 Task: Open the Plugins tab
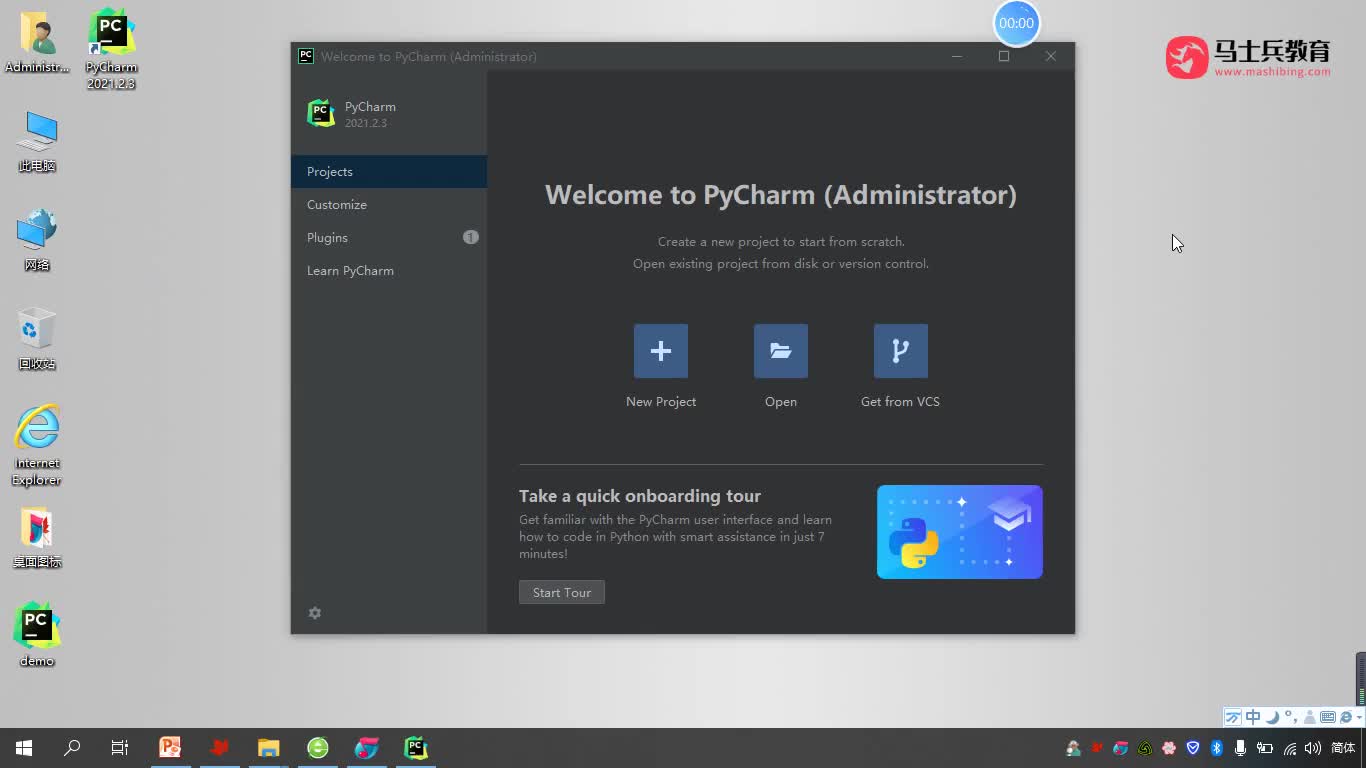389,238
